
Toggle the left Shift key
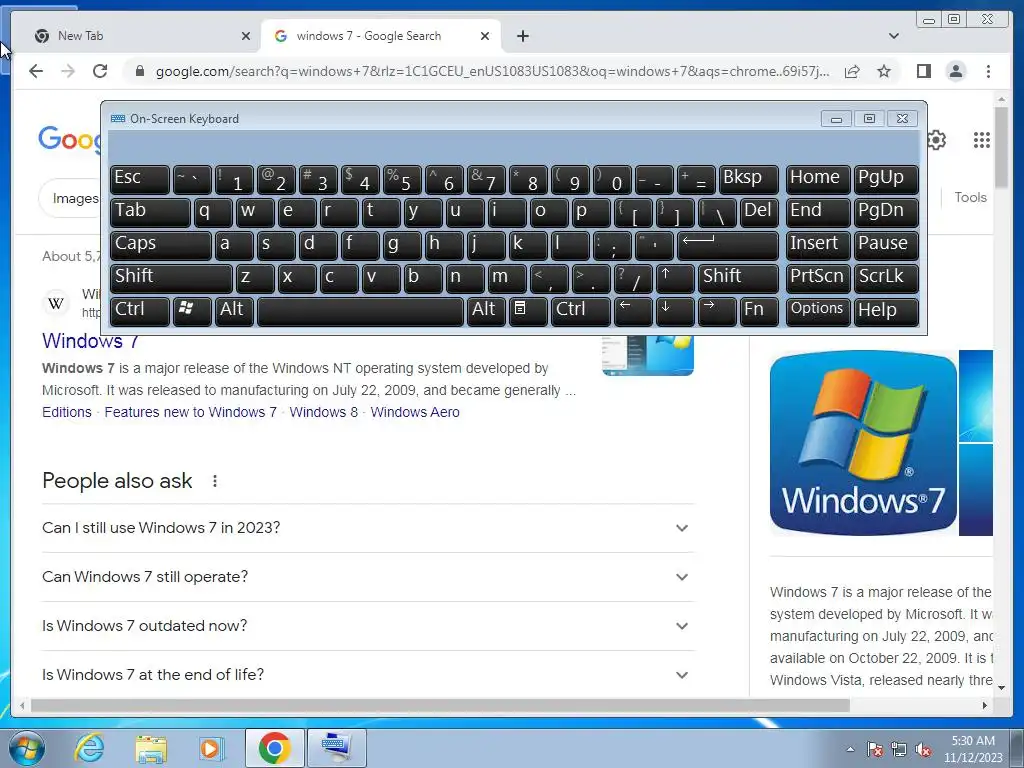coord(171,278)
